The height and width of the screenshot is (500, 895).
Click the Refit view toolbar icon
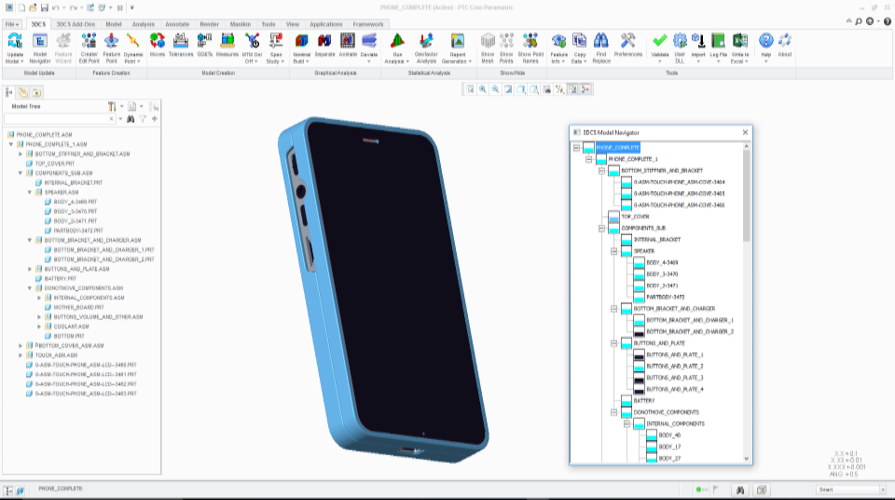(x=470, y=90)
